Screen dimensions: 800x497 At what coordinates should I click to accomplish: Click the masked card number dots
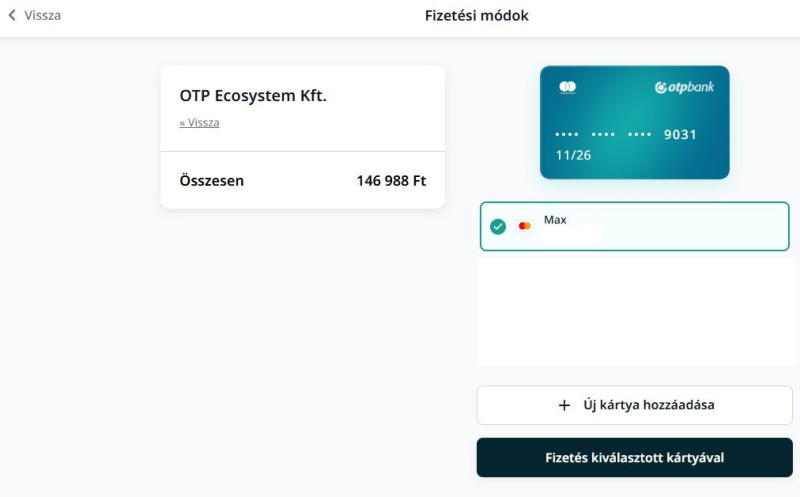603,134
